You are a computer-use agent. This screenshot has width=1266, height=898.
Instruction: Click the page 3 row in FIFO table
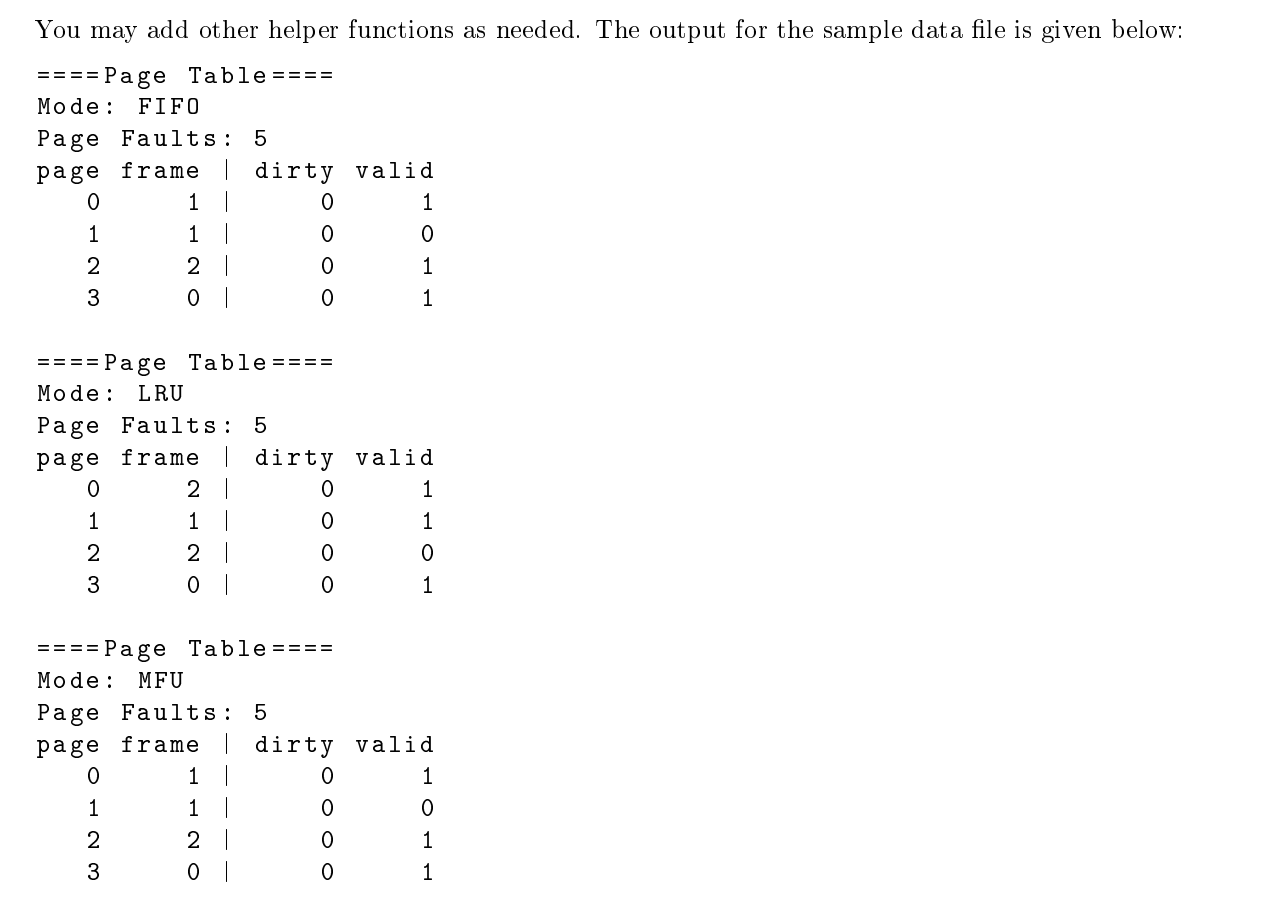(260, 298)
